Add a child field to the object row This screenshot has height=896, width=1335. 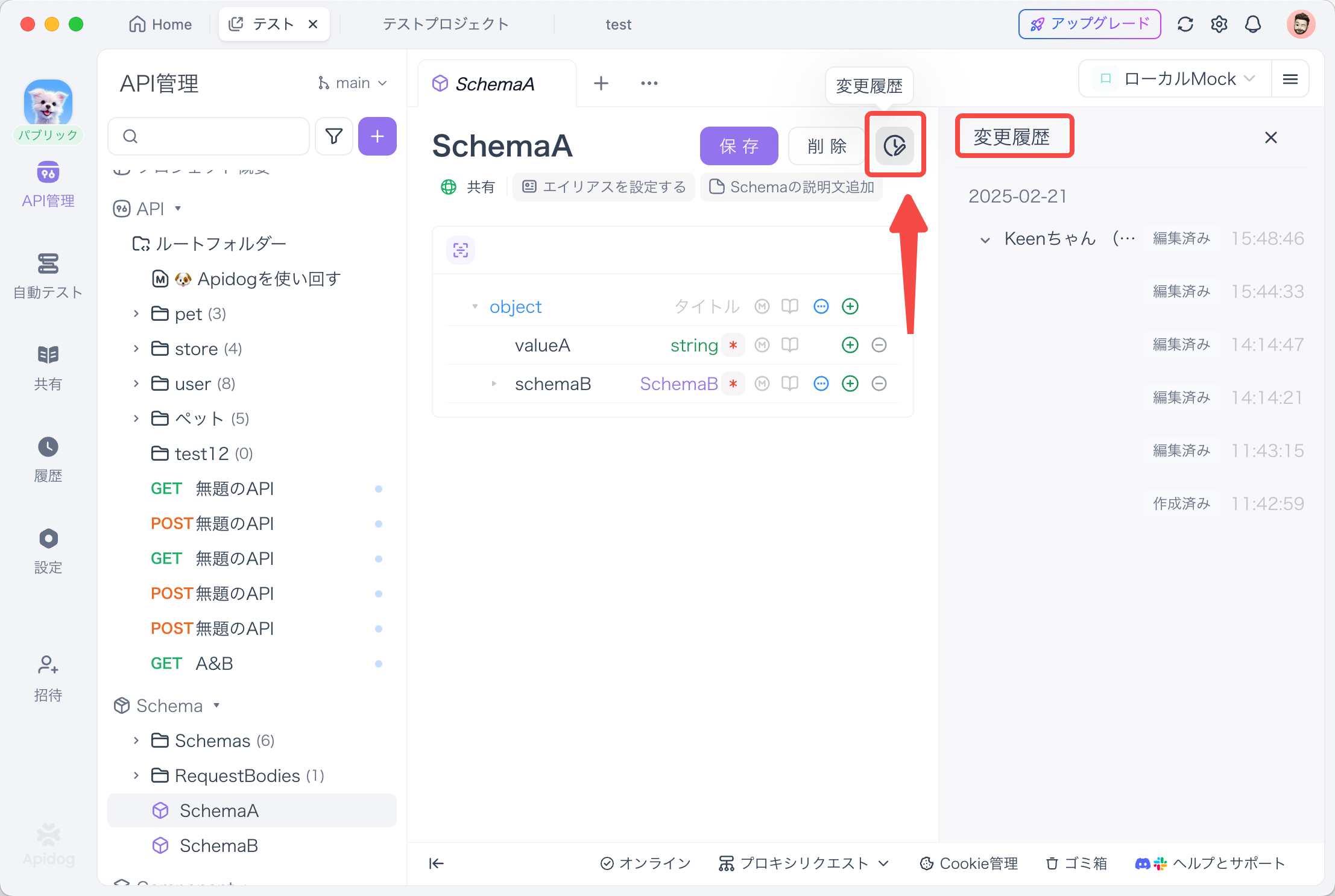[850, 306]
